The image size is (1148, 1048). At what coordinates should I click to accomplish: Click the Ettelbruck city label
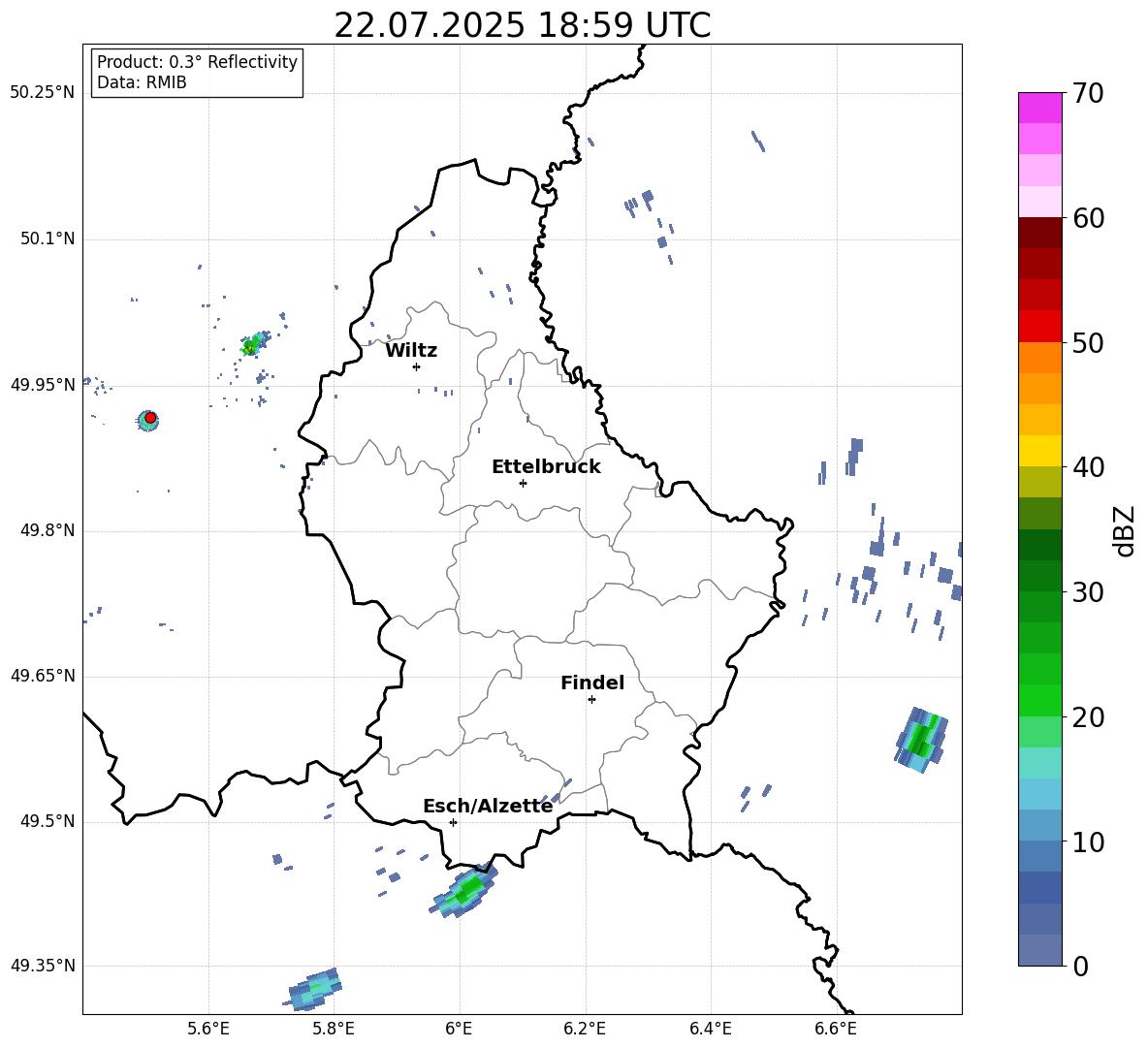point(546,467)
